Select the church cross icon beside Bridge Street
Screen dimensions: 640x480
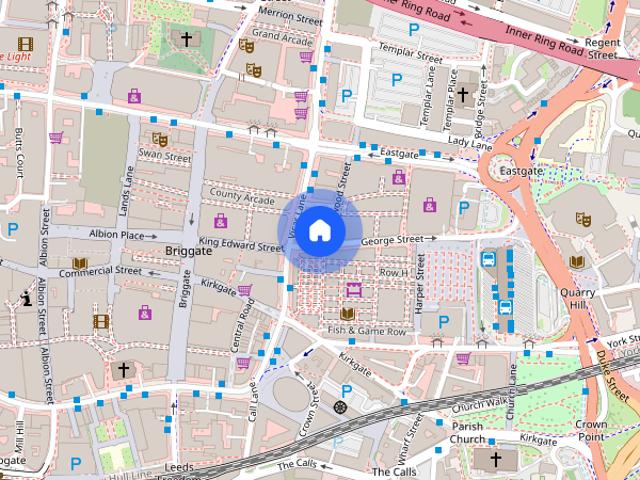[x=462, y=94]
